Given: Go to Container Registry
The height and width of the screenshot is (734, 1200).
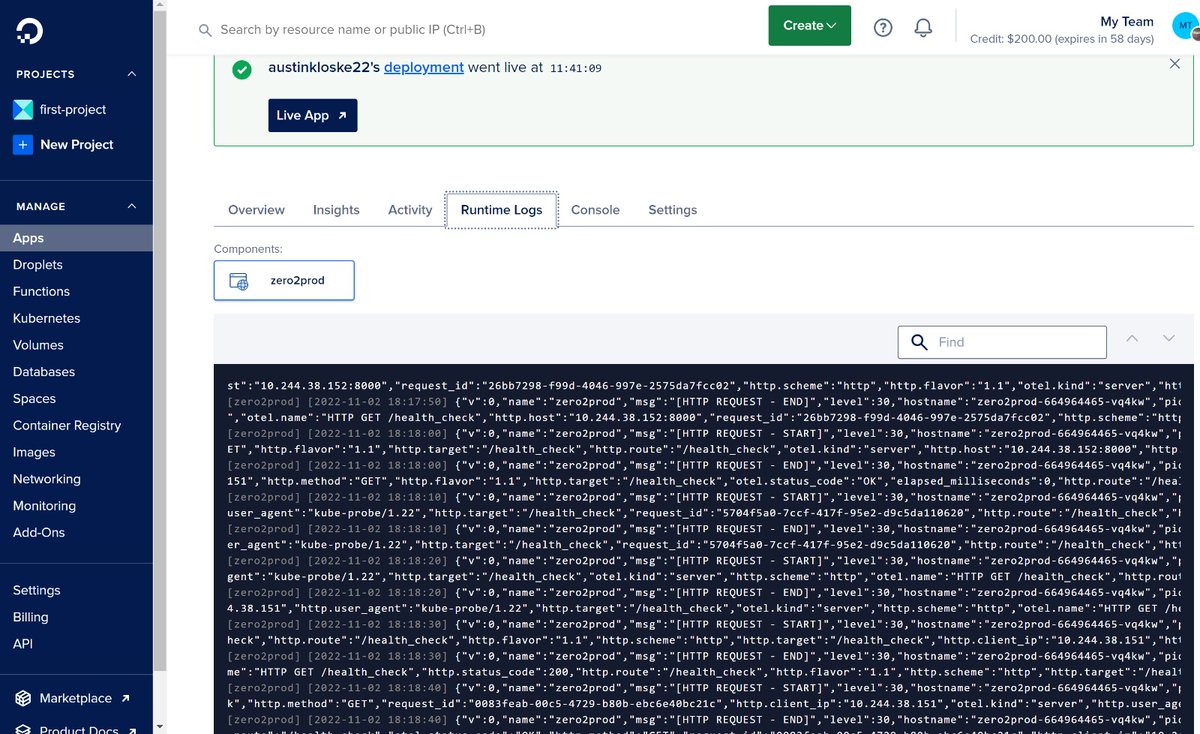Looking at the screenshot, I should [x=67, y=425].
